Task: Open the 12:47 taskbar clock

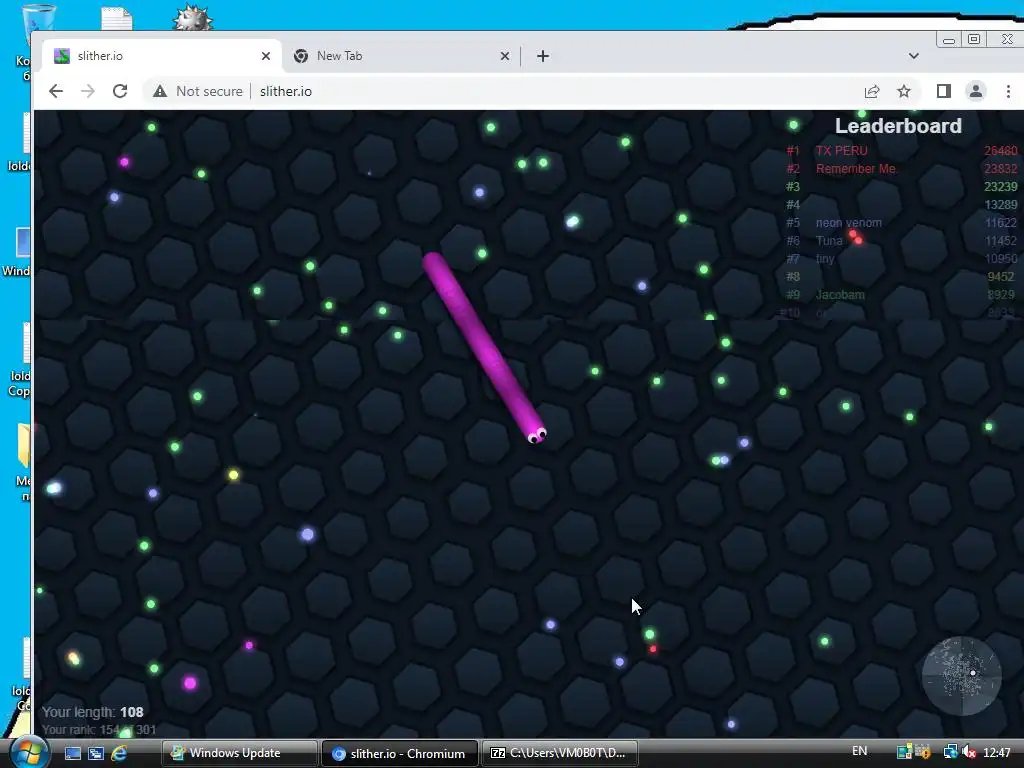Action: 997,752
